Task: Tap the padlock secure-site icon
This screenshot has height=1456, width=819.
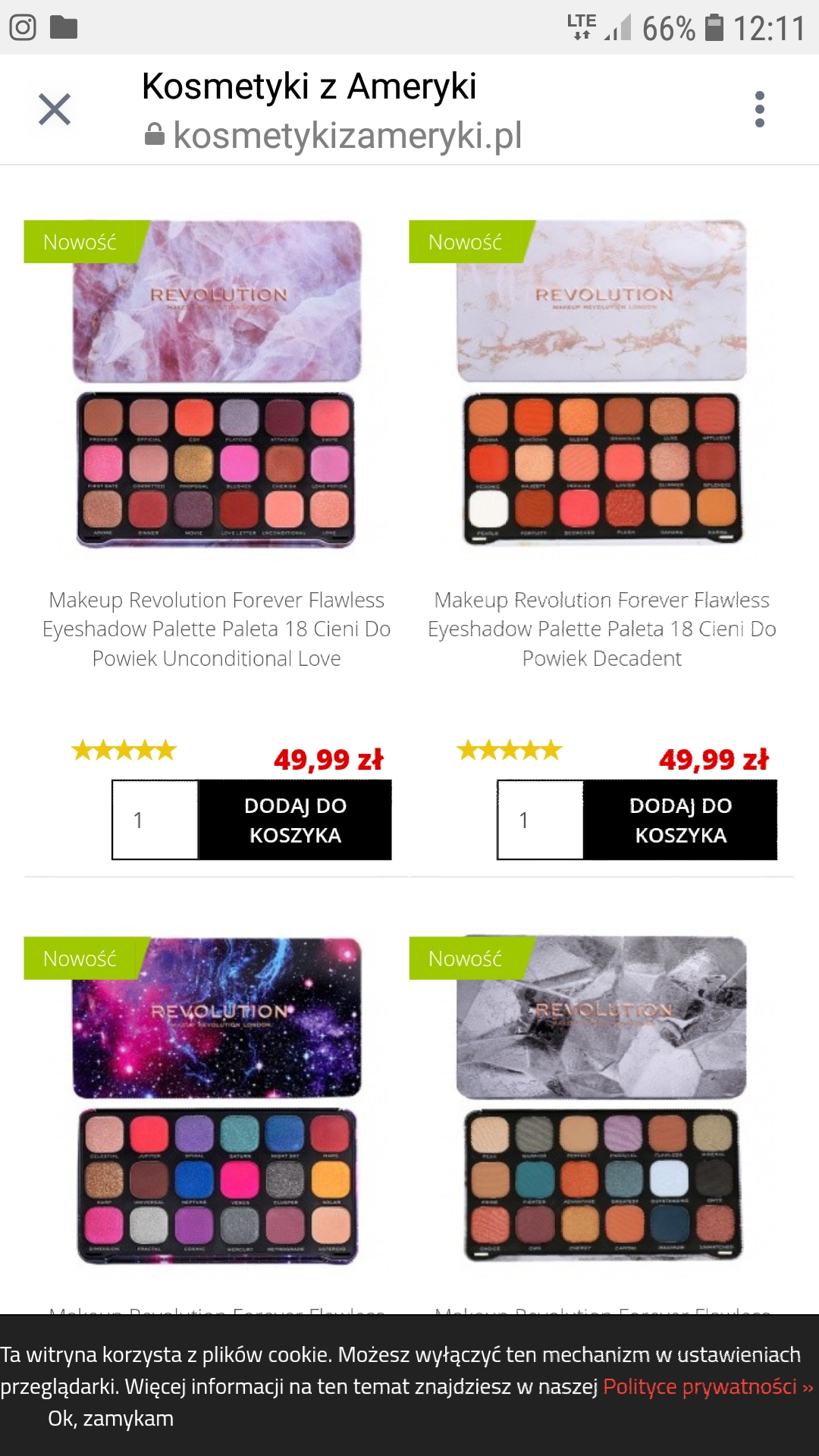Action: [x=155, y=135]
